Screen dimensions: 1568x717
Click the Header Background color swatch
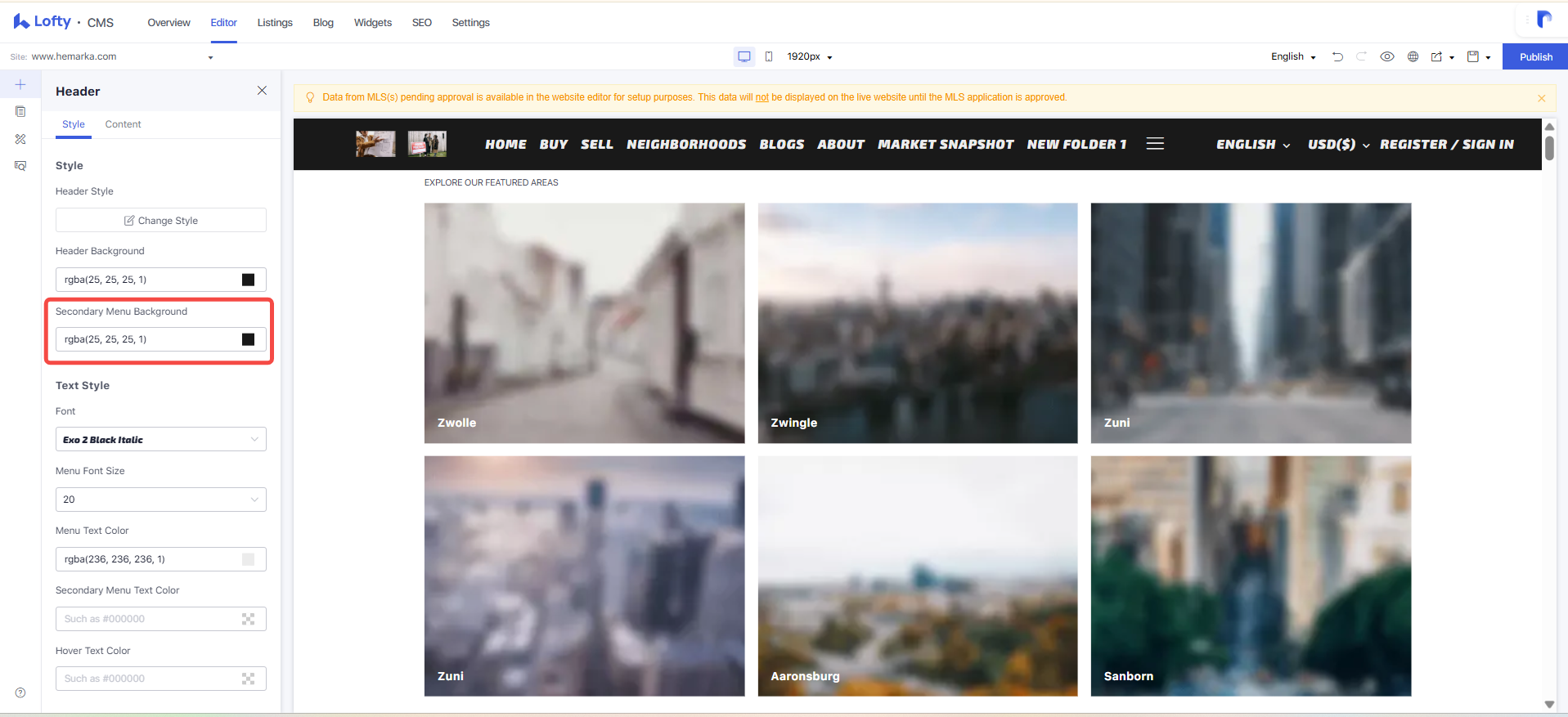click(x=248, y=280)
